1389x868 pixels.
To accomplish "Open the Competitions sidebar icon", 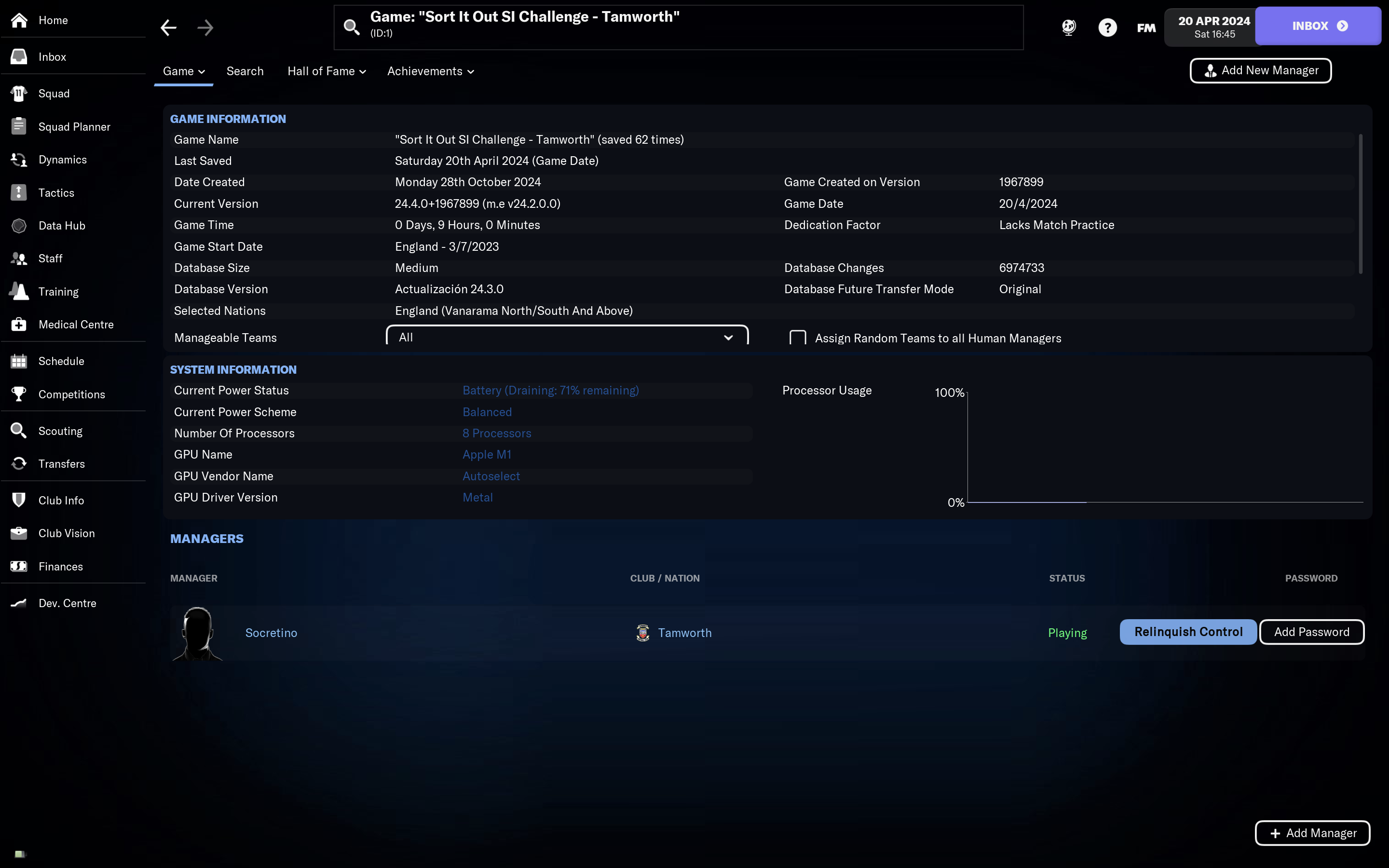I will [x=19, y=394].
